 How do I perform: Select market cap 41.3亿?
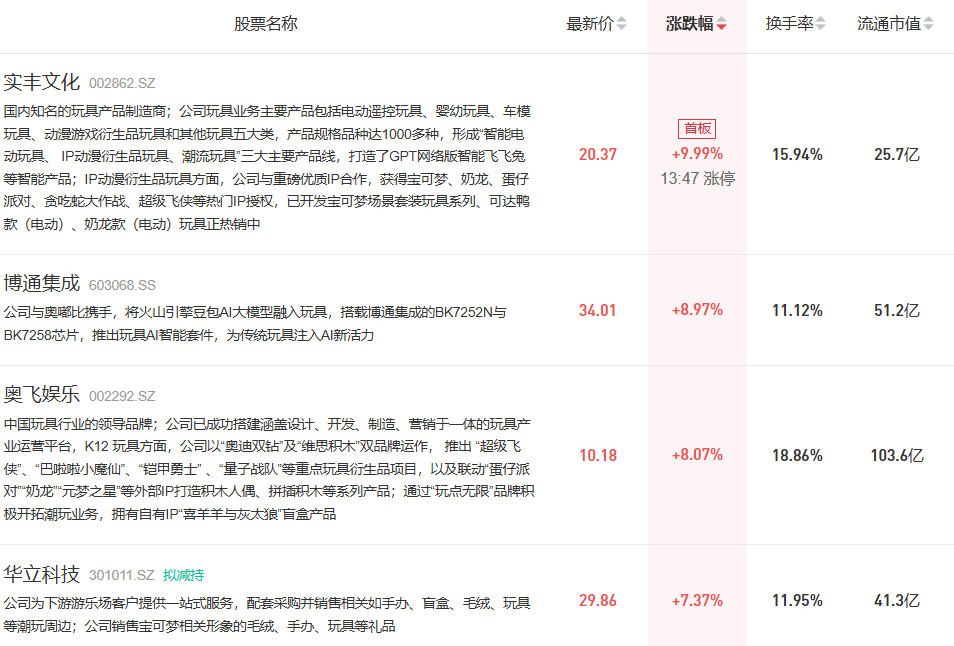coord(897,600)
